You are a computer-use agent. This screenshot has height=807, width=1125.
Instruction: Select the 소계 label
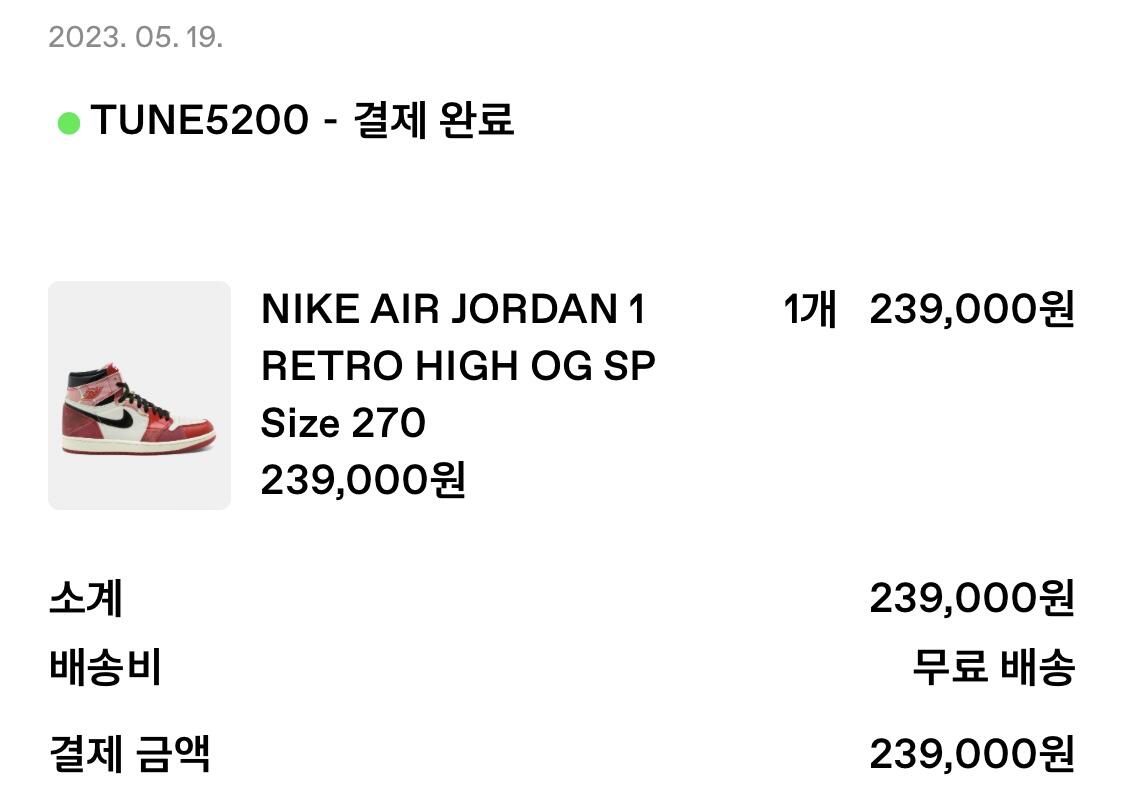coord(86,599)
